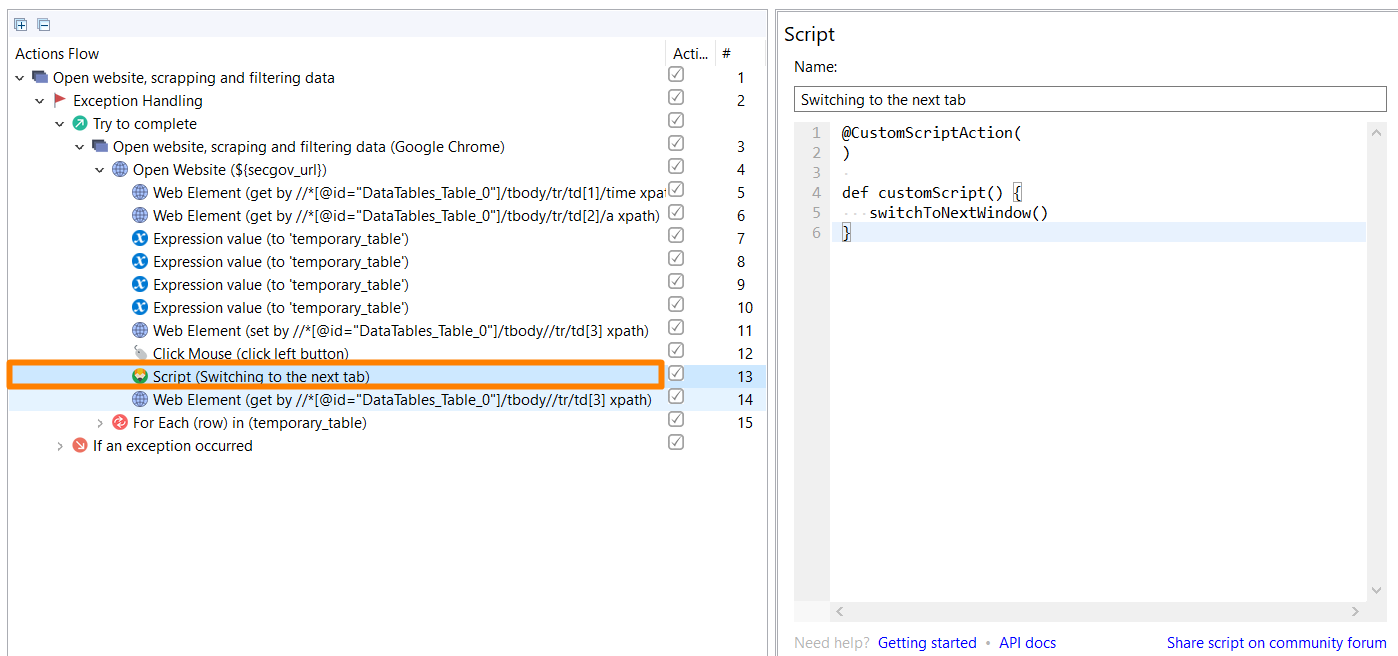
Task: Click the Script action icon on row 13
Action: pos(140,376)
